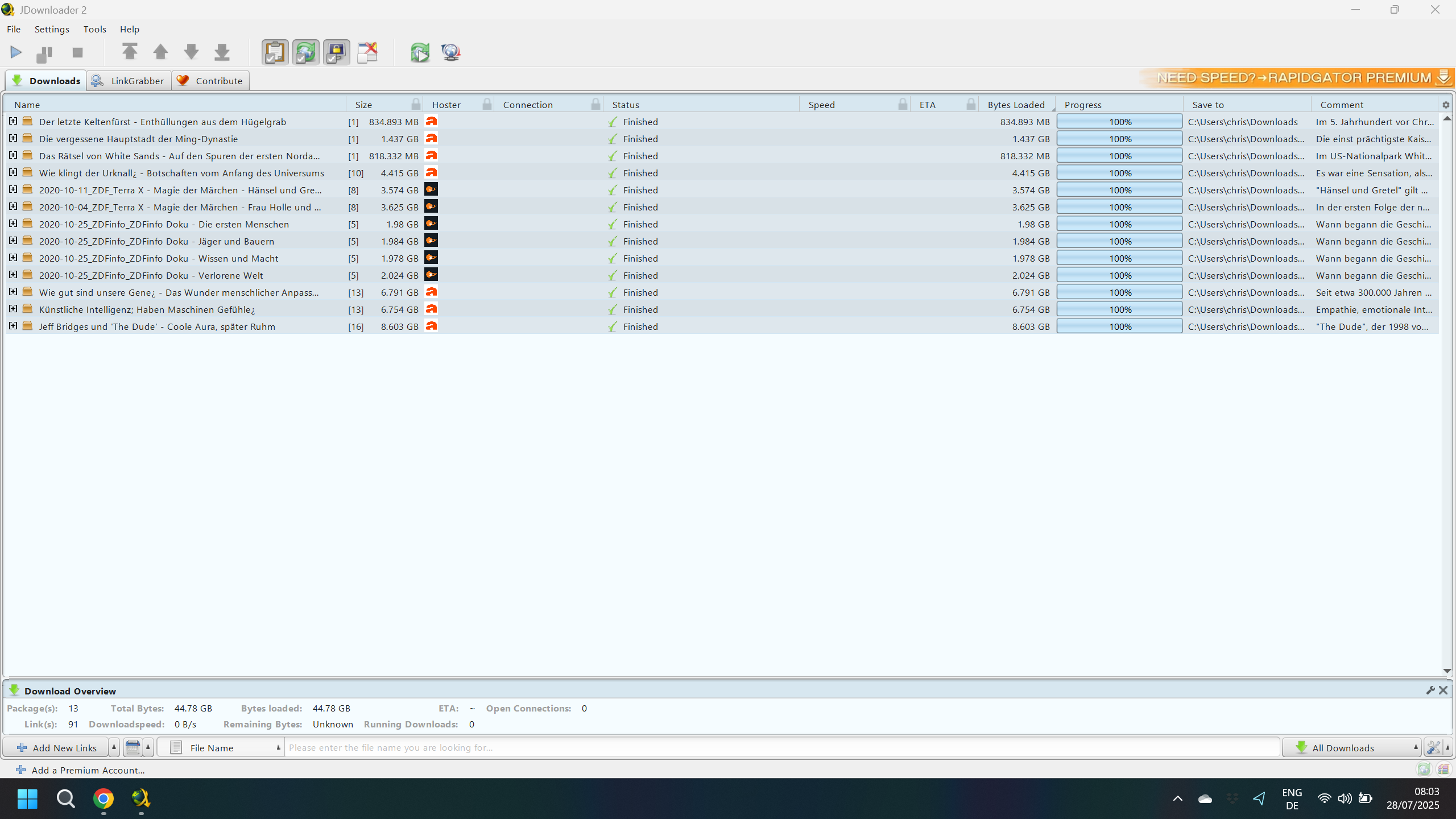Open the table column settings gear
Image resolution: width=1456 pixels, height=819 pixels.
[1446, 105]
